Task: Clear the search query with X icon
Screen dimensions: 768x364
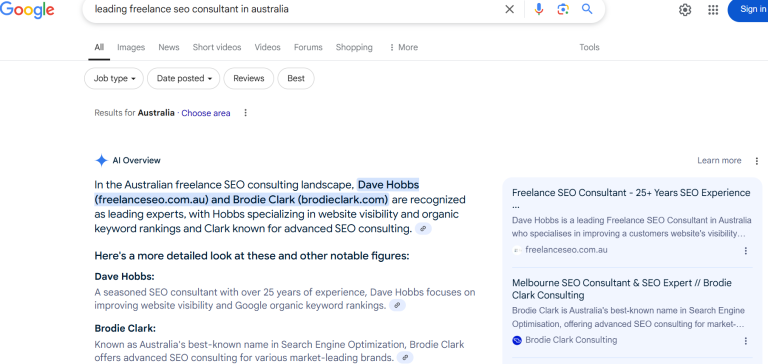Action: point(509,9)
